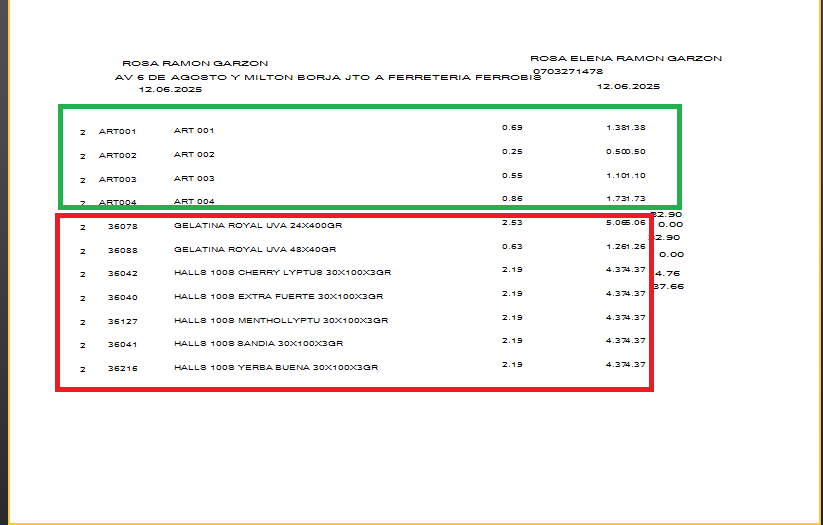Click item code ART003

pyautogui.click(x=117, y=179)
